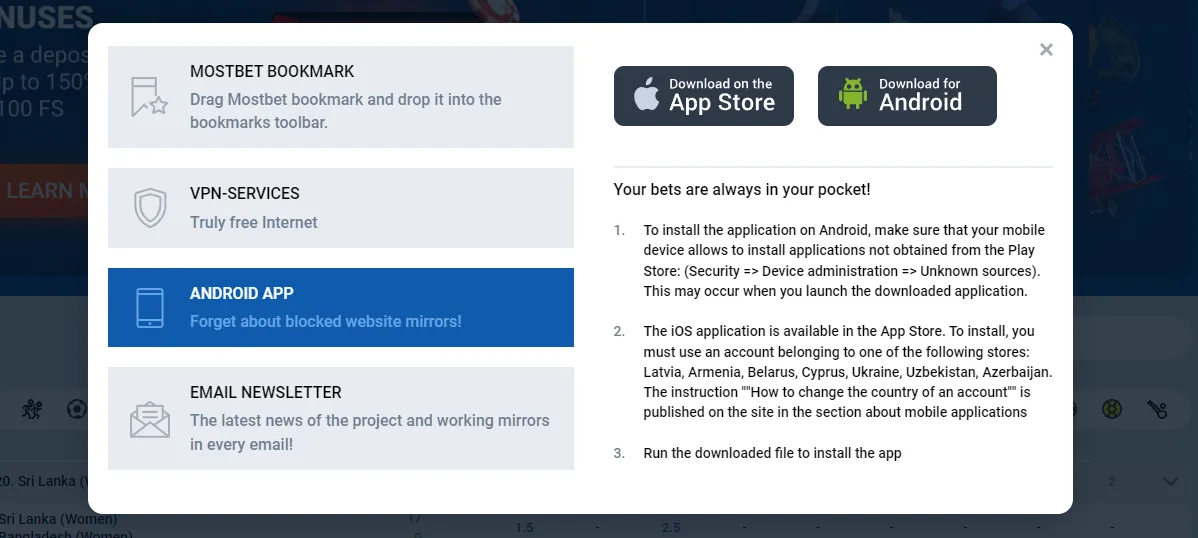Expand the Sri Lanka league chevron
Screen dimensions: 1198x538
click(1171, 482)
